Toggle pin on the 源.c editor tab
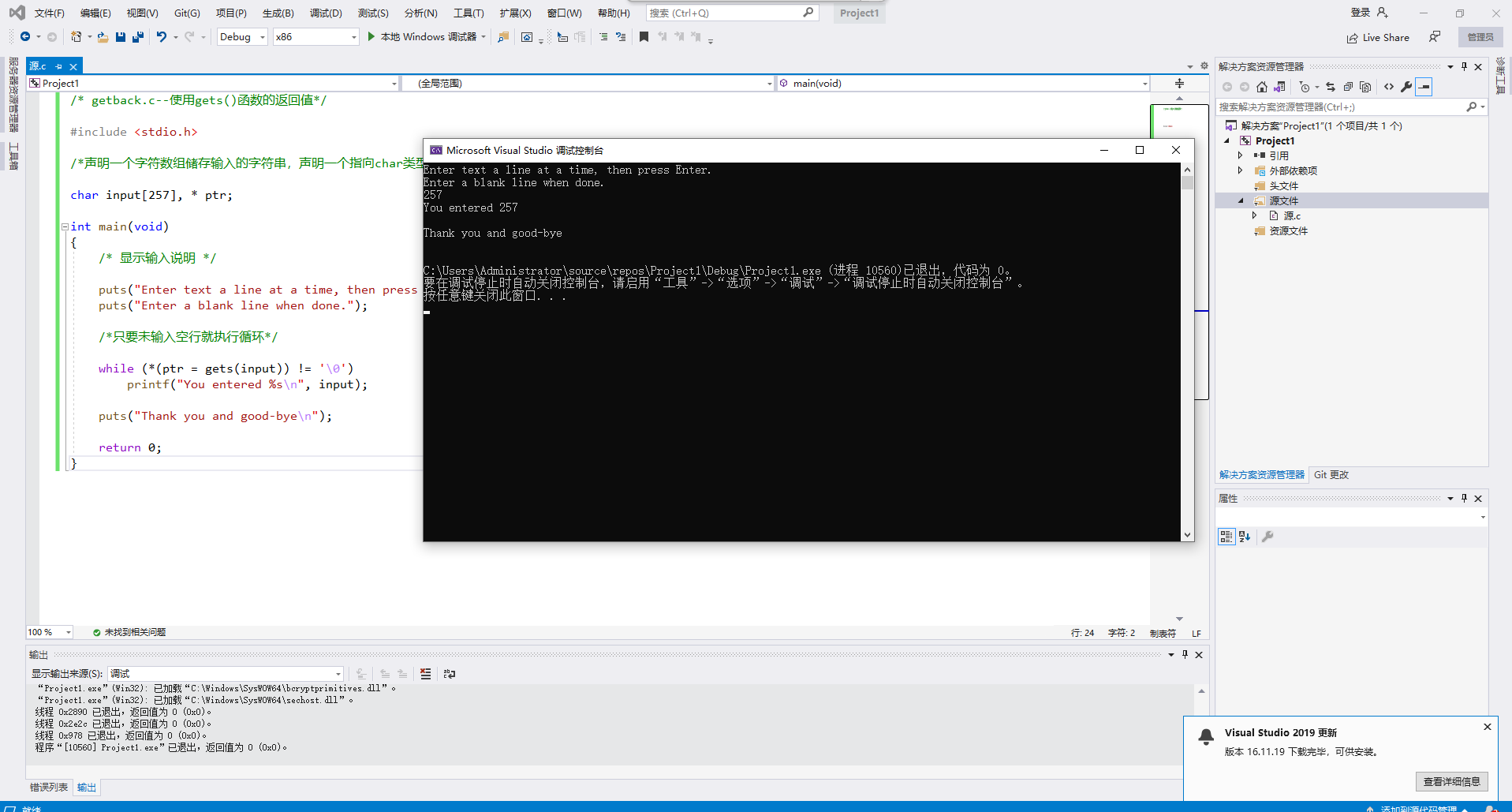The image size is (1512, 812). point(58,66)
